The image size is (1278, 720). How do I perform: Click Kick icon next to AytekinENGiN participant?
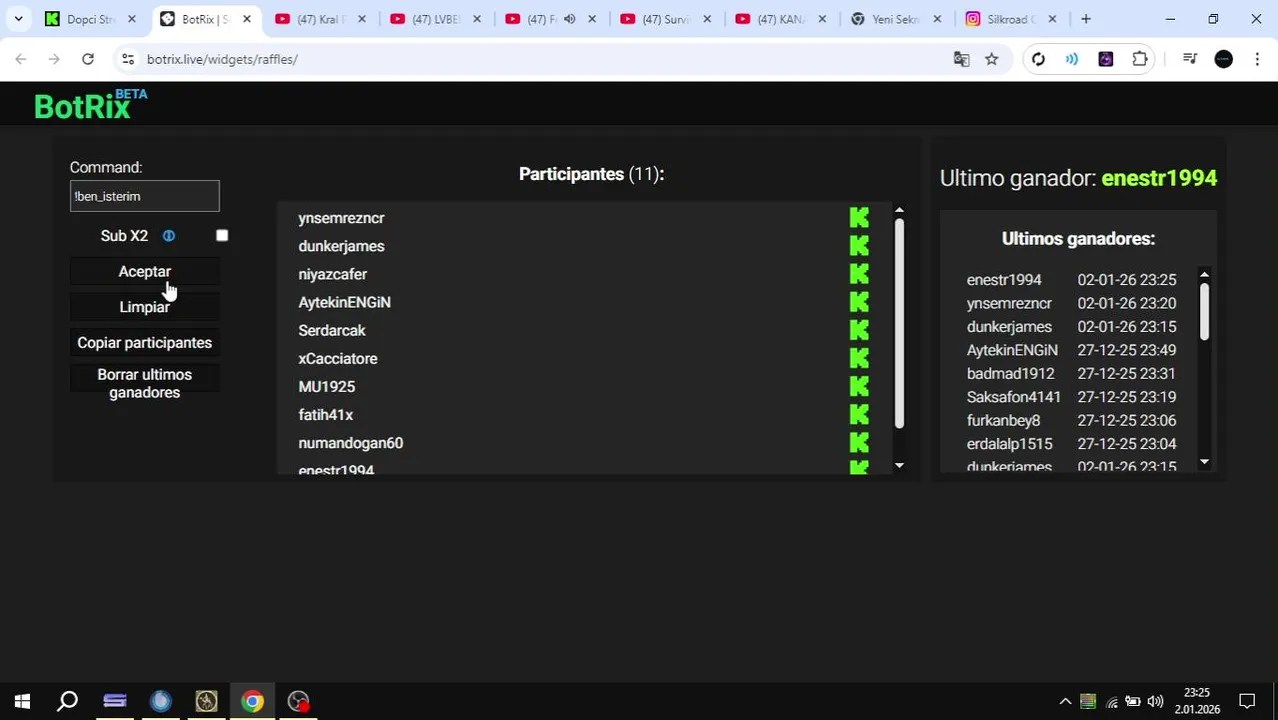pos(859,302)
